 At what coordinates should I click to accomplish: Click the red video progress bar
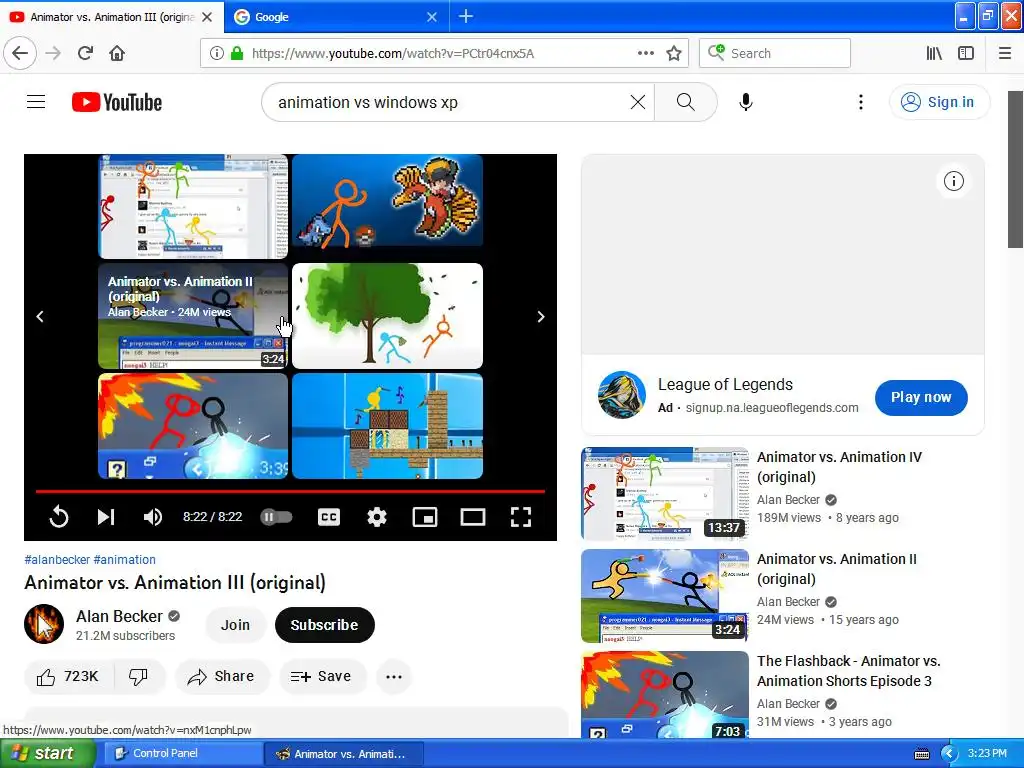291,490
